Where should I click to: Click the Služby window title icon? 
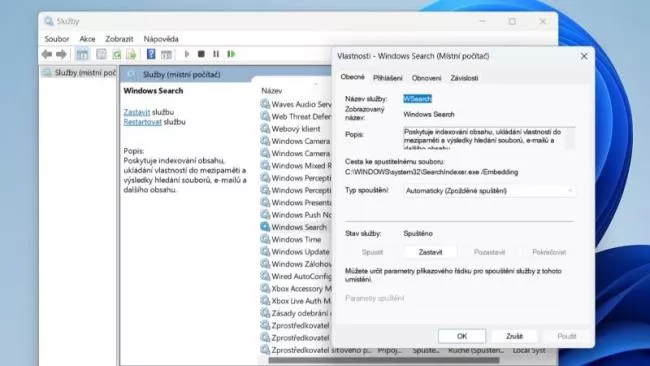[49, 21]
